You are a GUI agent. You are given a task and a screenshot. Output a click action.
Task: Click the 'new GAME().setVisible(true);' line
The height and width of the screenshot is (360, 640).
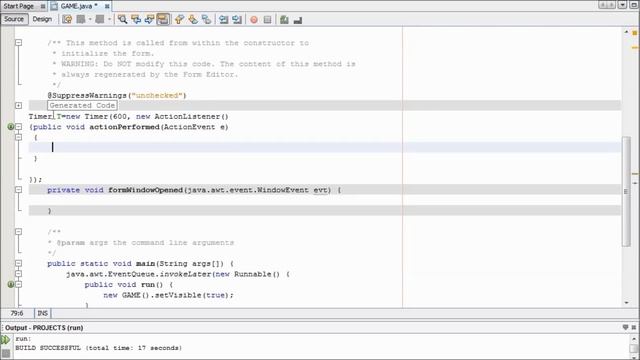point(169,295)
